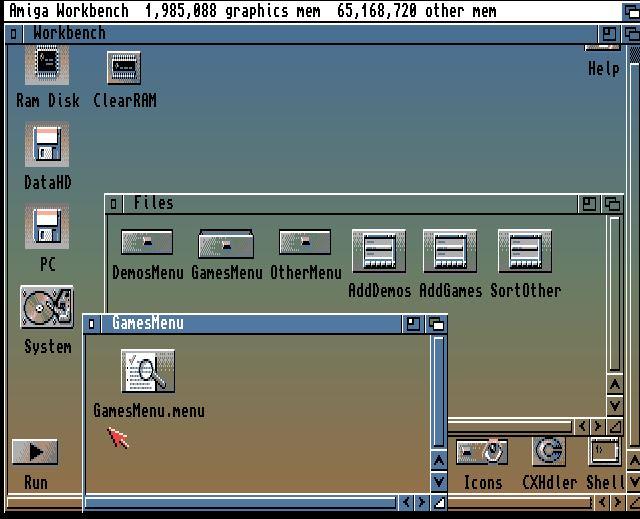
Task: Select the CXHdler icon
Action: pos(549,451)
